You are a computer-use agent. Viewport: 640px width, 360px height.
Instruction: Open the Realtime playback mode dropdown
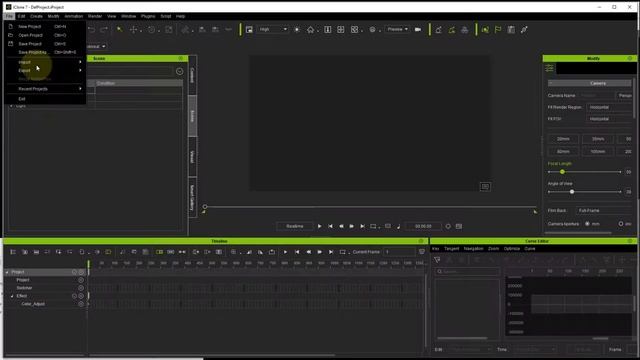tap(295, 226)
